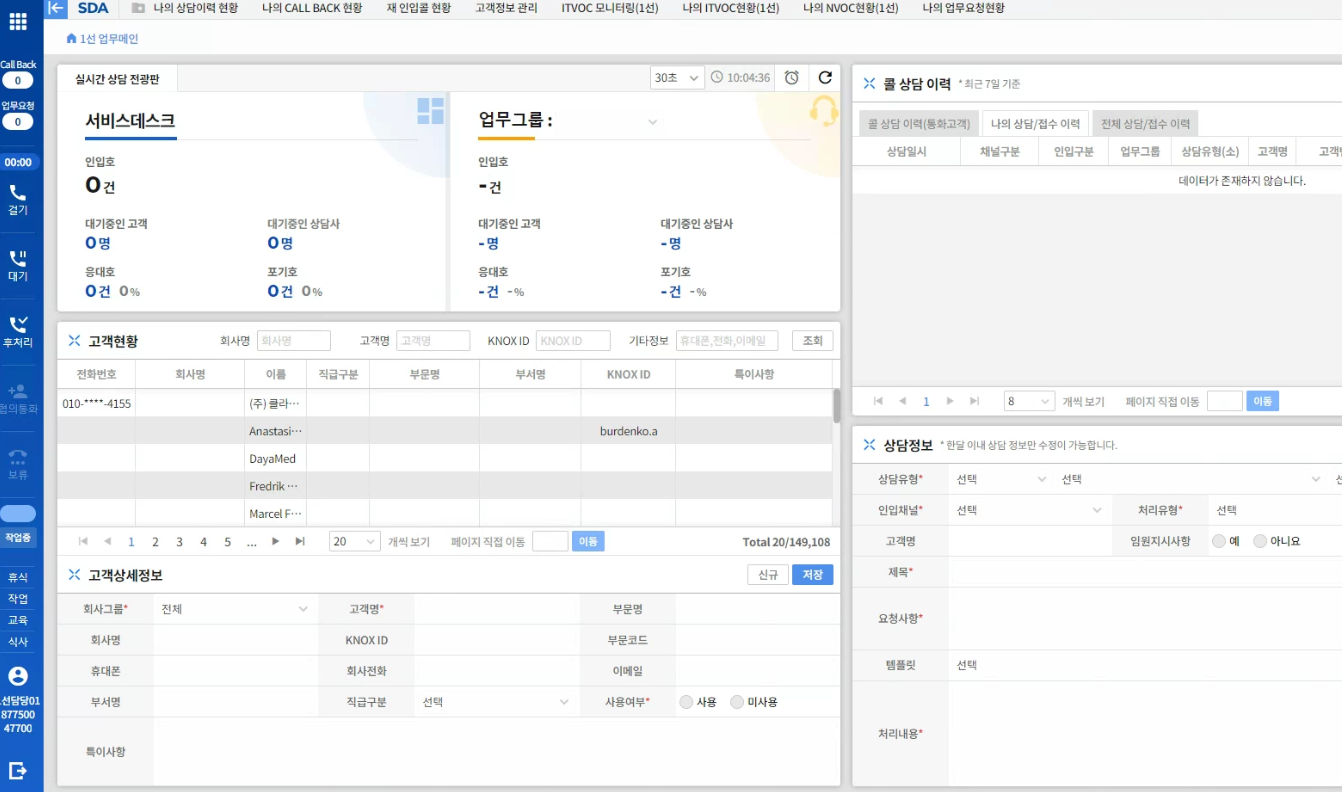Click the 후처리 after-call work icon
The height and width of the screenshot is (792, 1342).
coord(18,324)
